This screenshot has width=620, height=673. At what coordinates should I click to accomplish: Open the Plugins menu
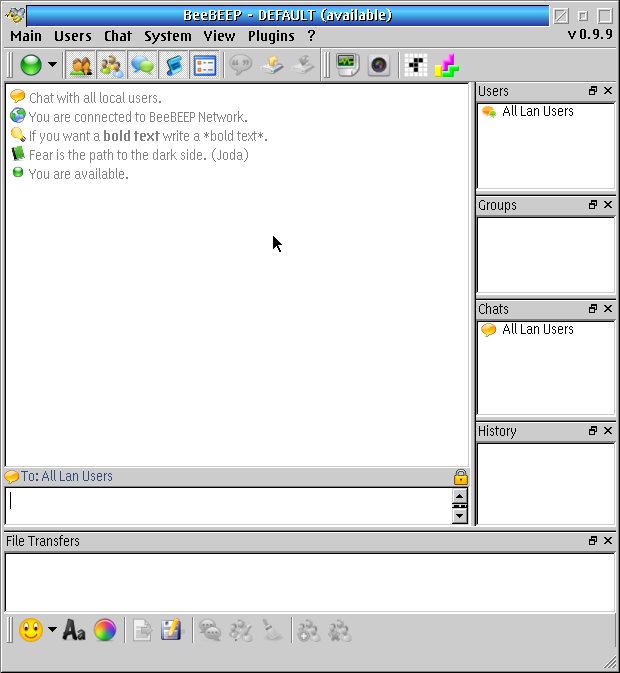pyautogui.click(x=271, y=36)
